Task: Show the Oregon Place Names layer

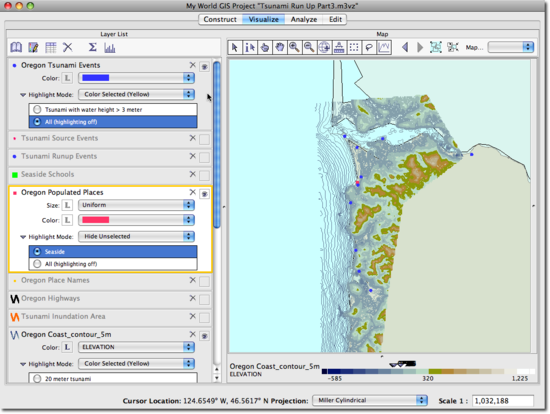Action: point(204,281)
